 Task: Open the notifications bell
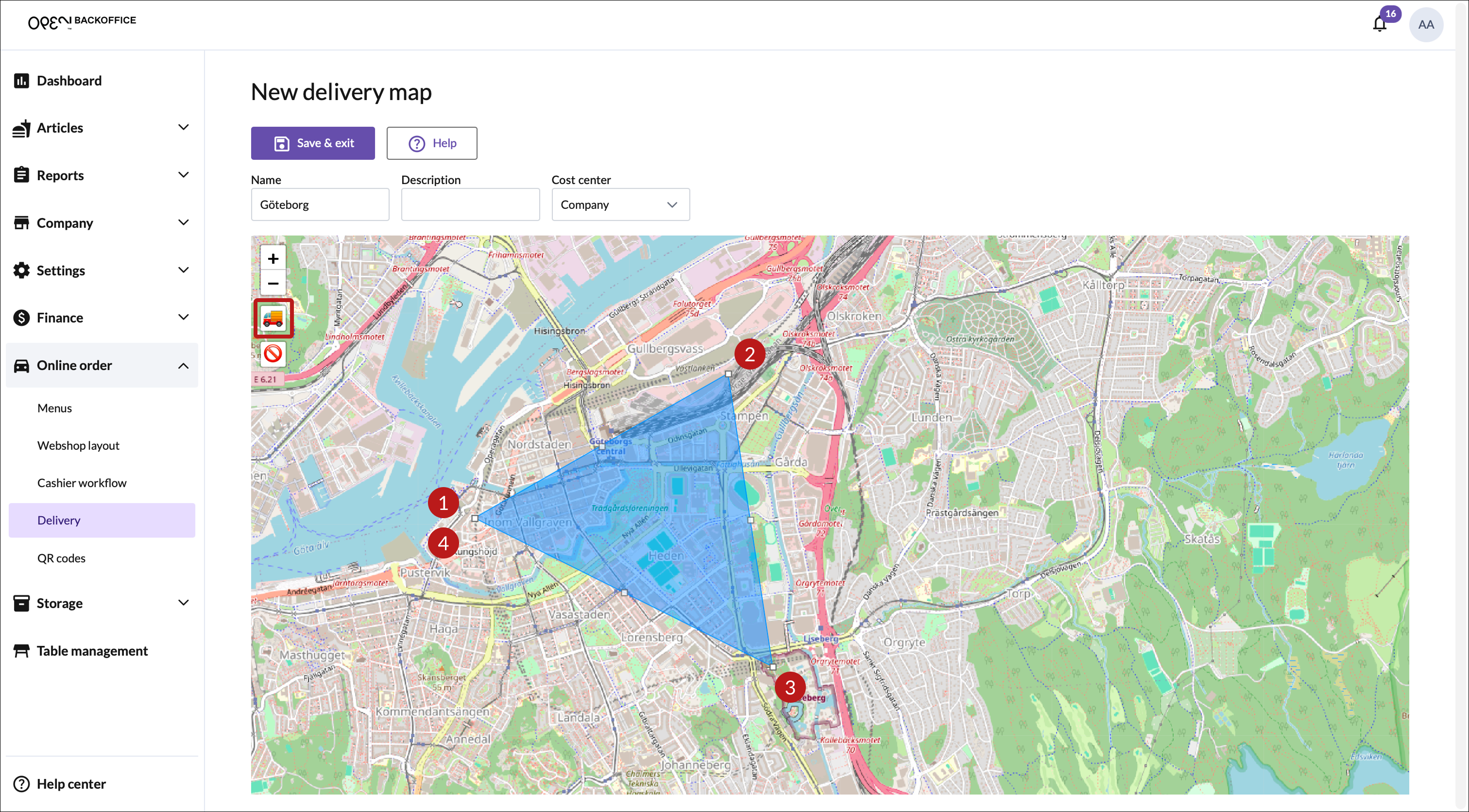pos(1379,24)
